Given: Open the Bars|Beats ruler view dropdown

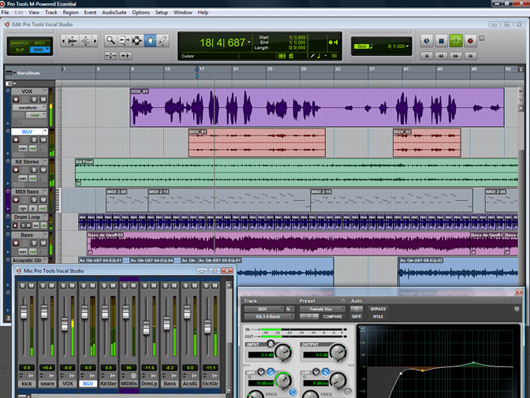Looking at the screenshot, I should [10, 73].
